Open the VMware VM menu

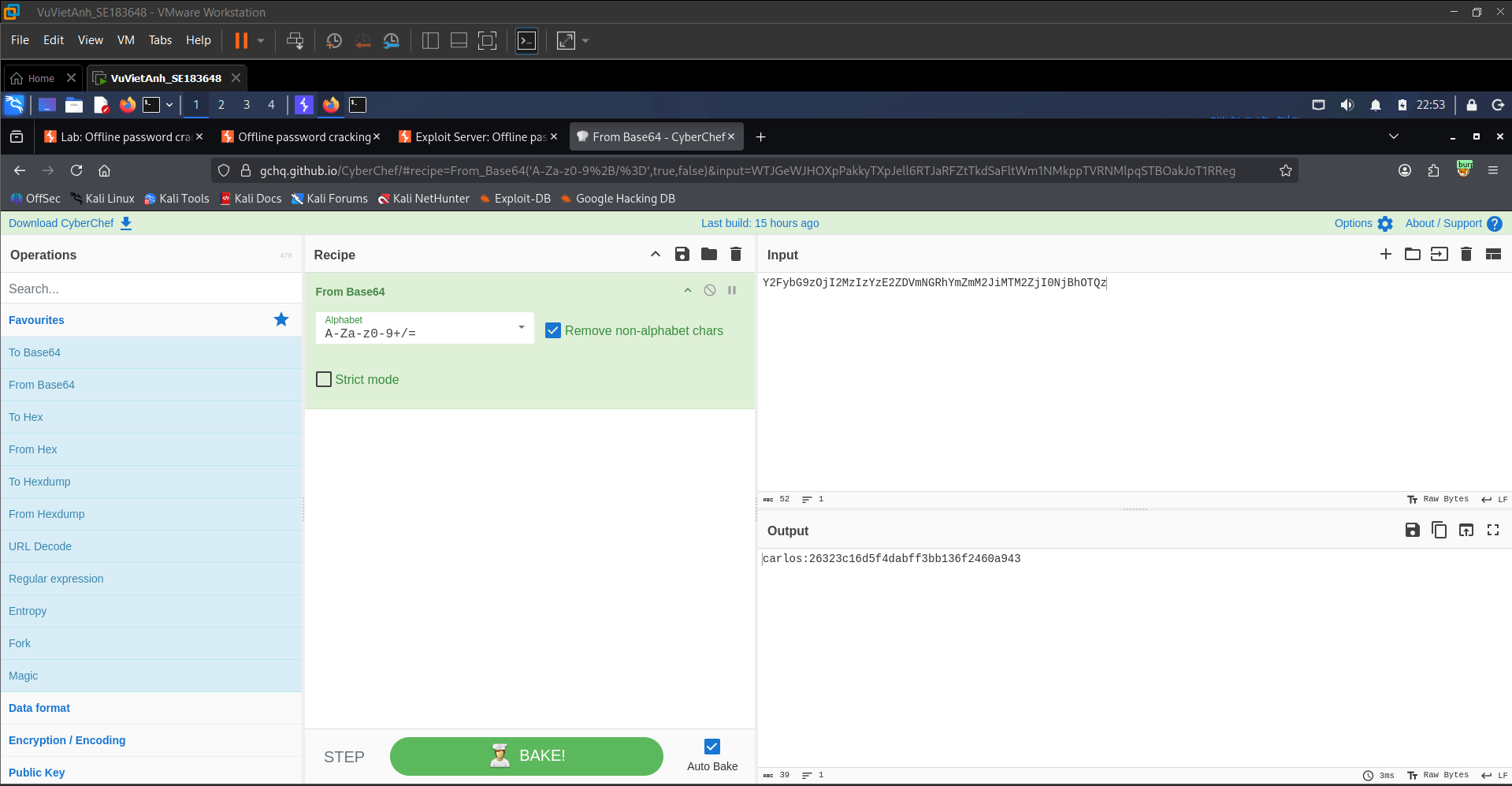click(126, 40)
